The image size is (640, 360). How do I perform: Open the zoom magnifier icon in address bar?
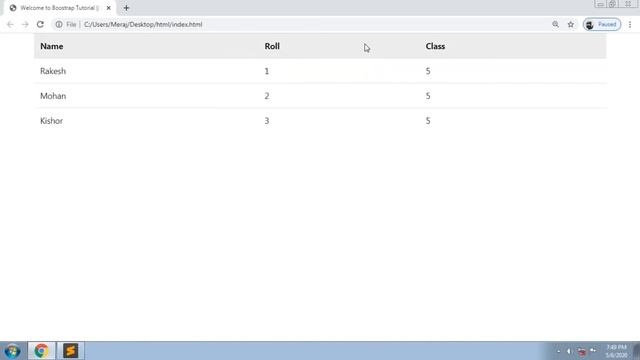pos(556,24)
